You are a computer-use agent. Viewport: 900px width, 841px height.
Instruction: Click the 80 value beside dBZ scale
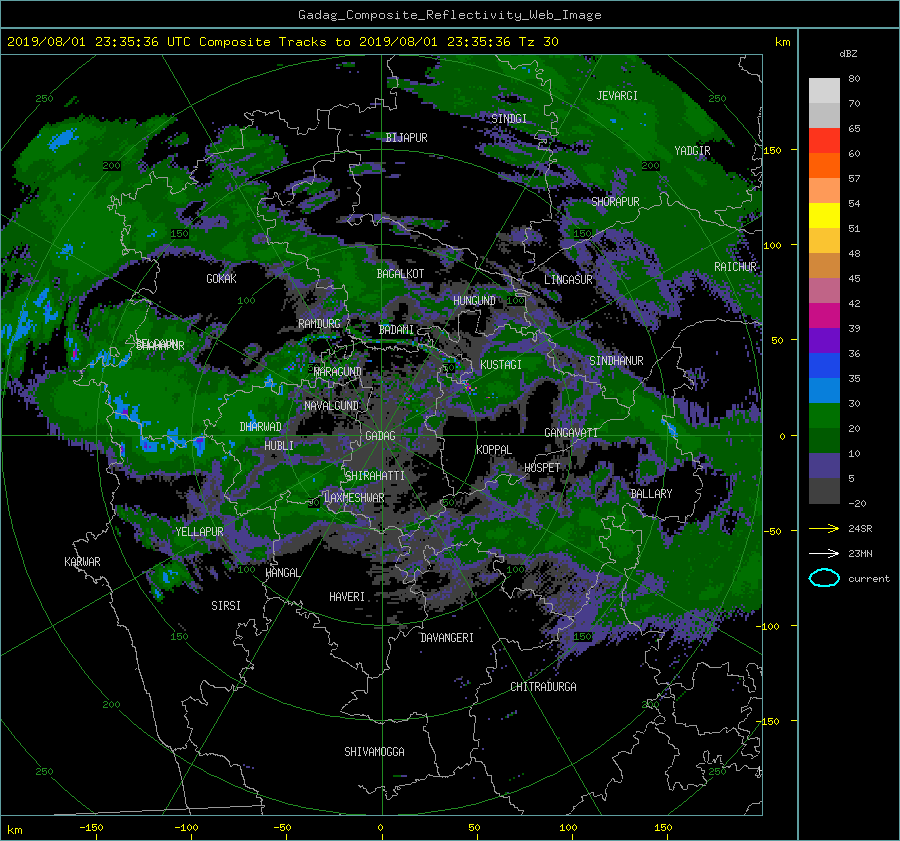pyautogui.click(x=854, y=79)
